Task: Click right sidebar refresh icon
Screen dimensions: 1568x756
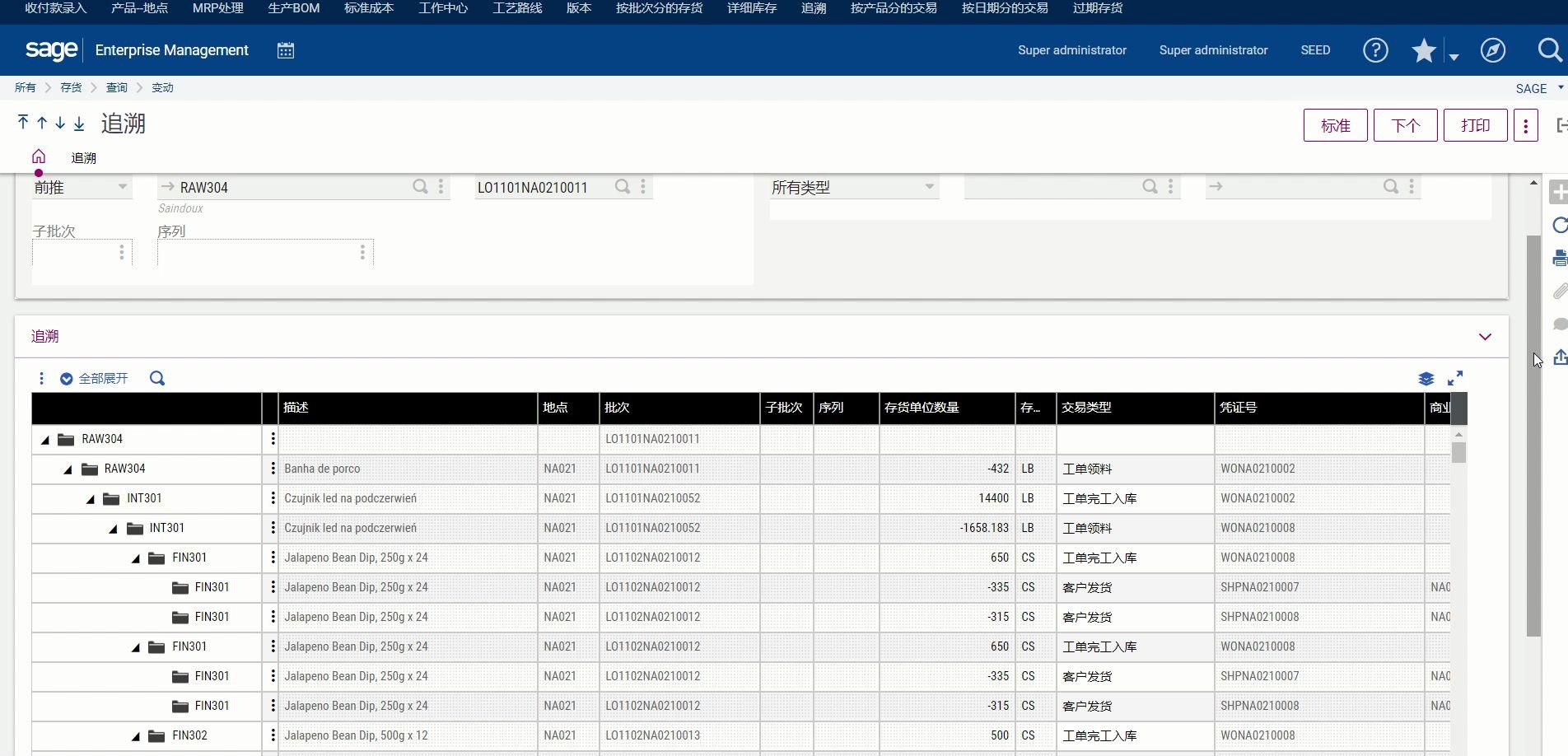Action: click(x=1559, y=225)
